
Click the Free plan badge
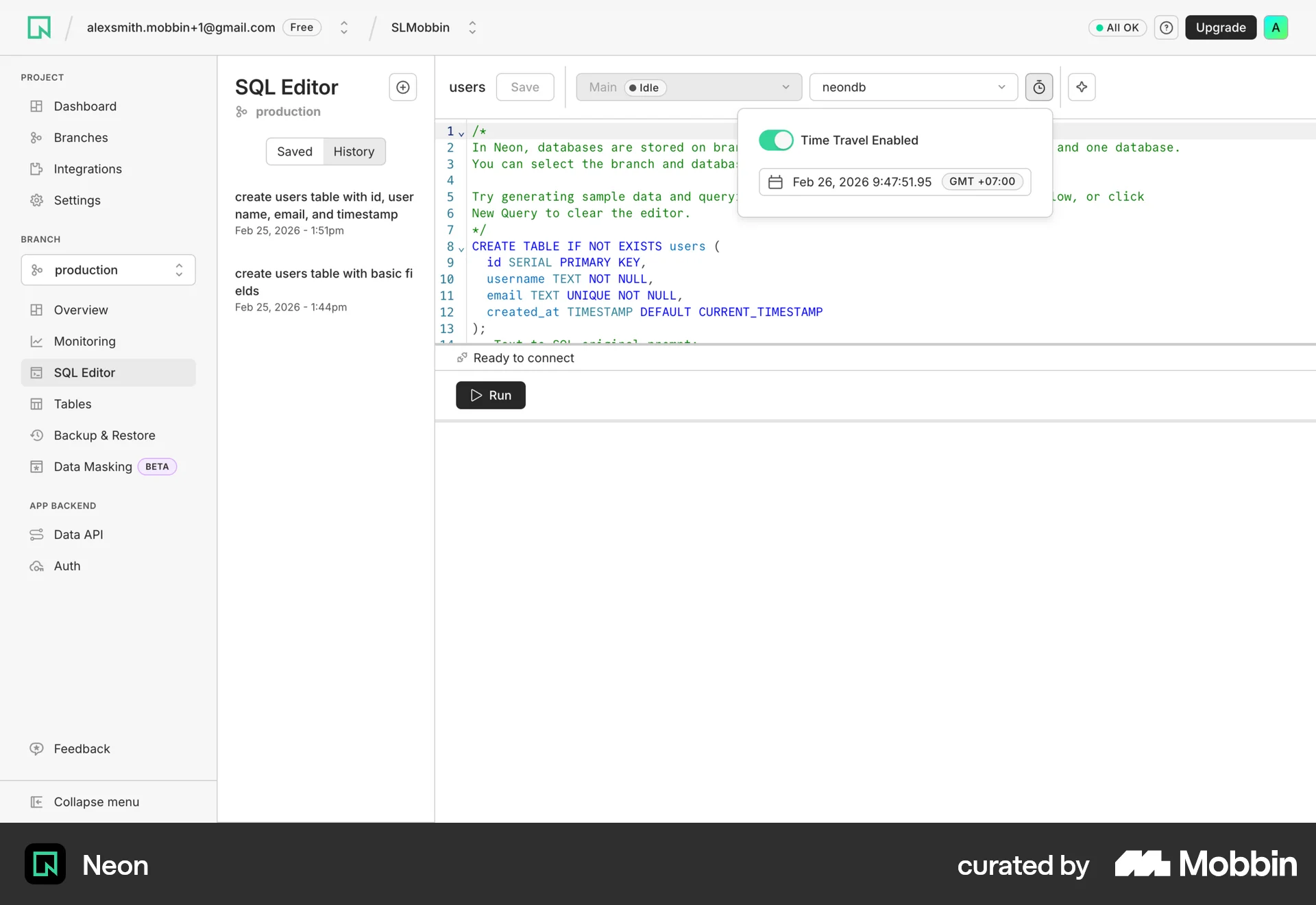(x=302, y=27)
